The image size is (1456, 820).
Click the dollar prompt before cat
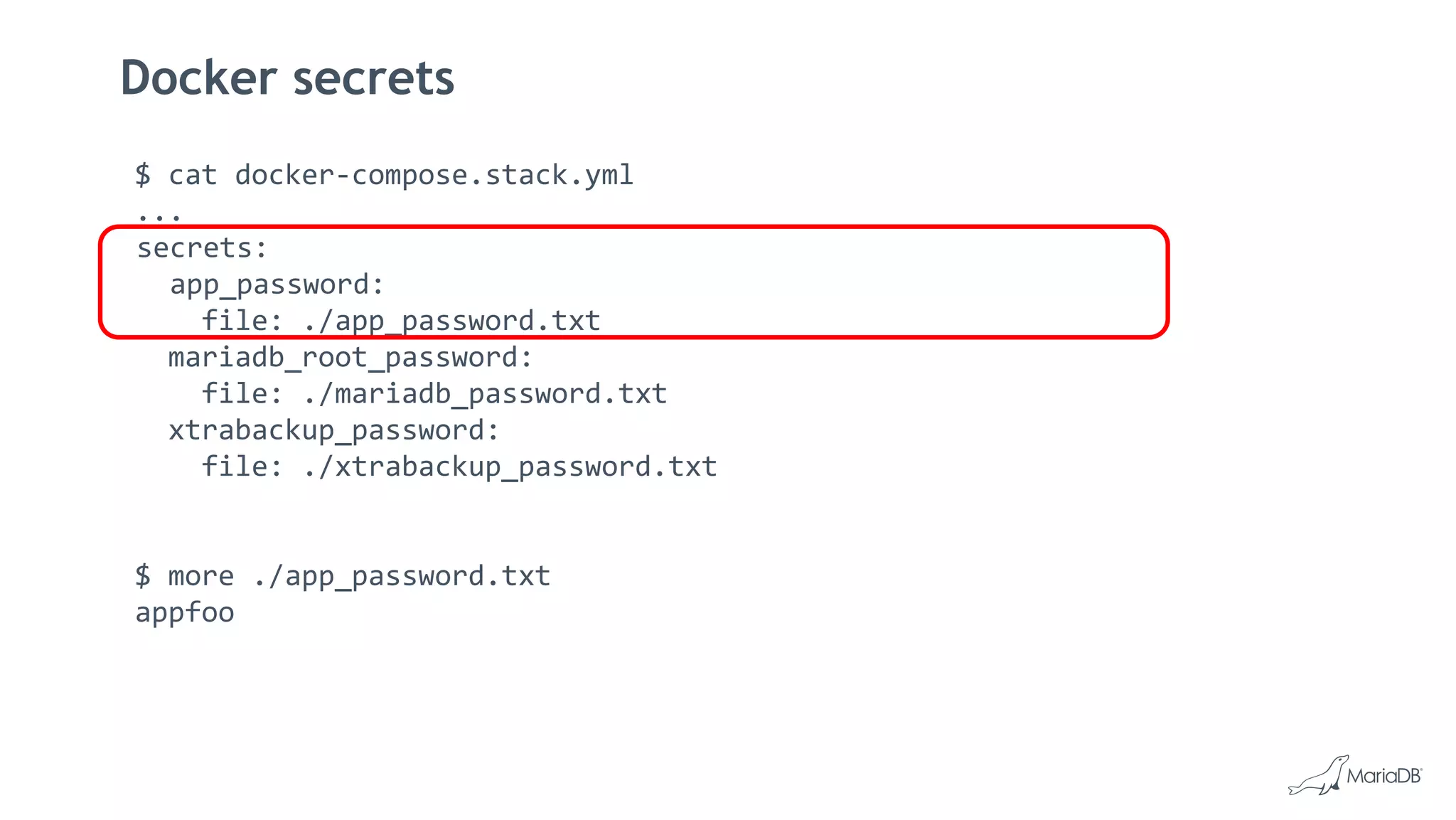point(143,176)
